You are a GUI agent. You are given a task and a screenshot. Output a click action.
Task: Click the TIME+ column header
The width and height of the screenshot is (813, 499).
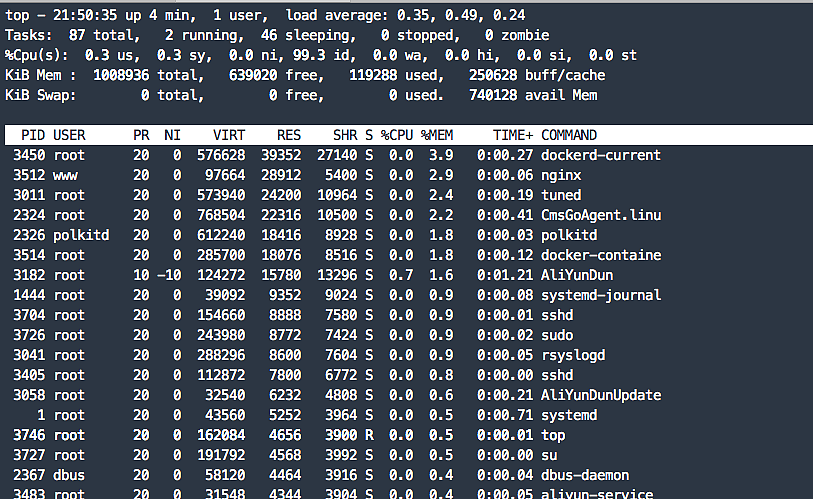point(512,135)
